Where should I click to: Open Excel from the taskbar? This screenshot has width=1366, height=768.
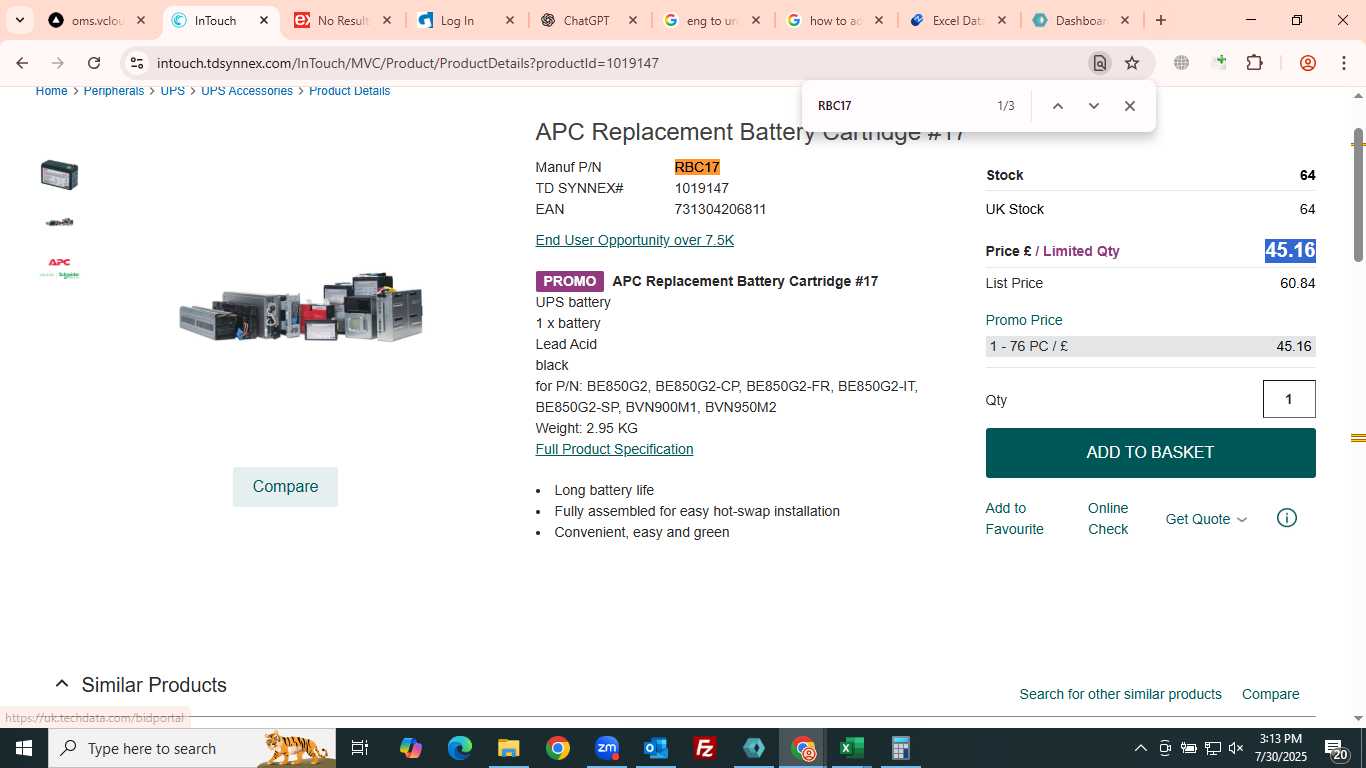coord(851,748)
